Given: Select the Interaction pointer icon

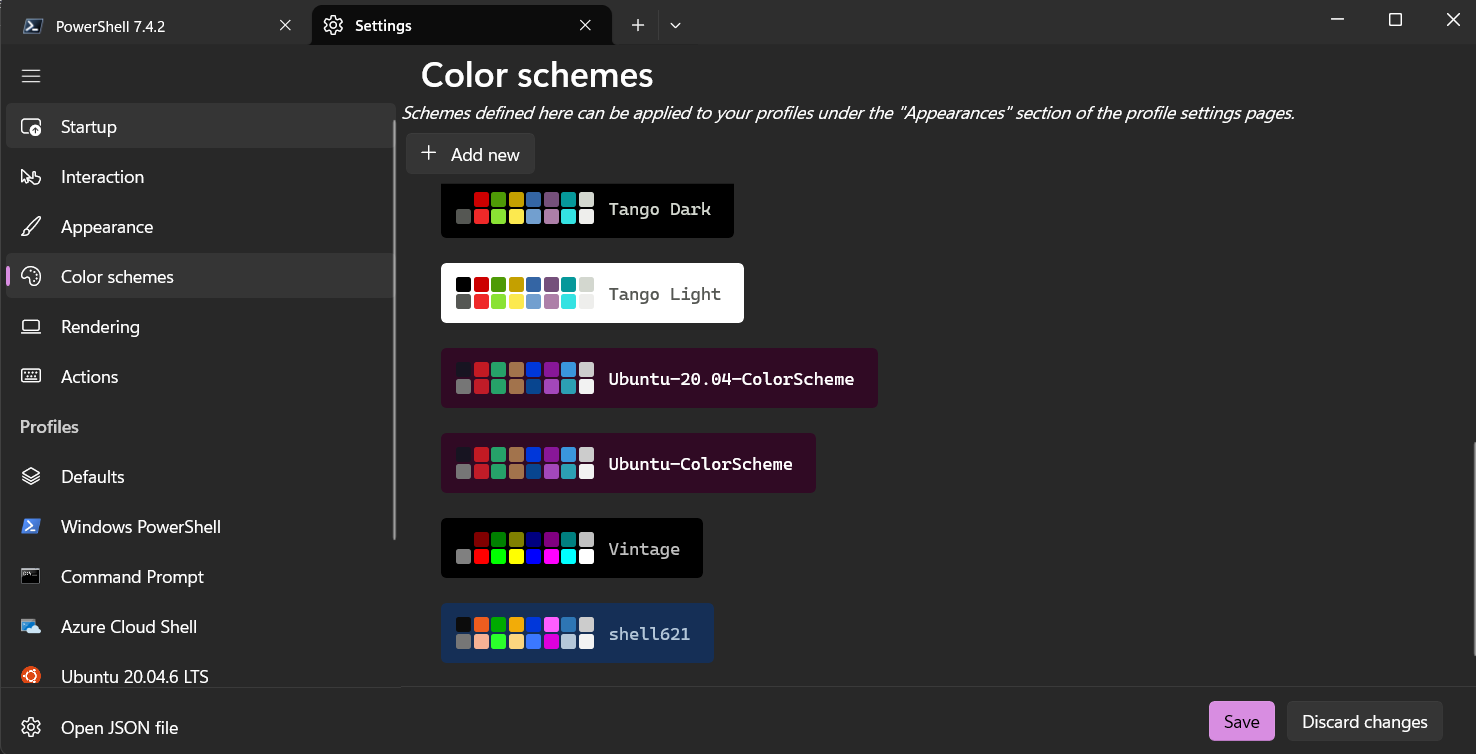Looking at the screenshot, I should coord(31,176).
